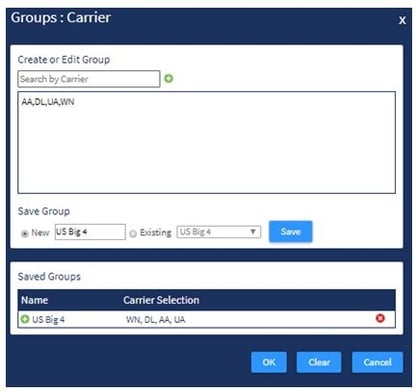Screen dimensions: 416x392
Task: Close the Groups : Carrier dialog
Action: [402, 20]
